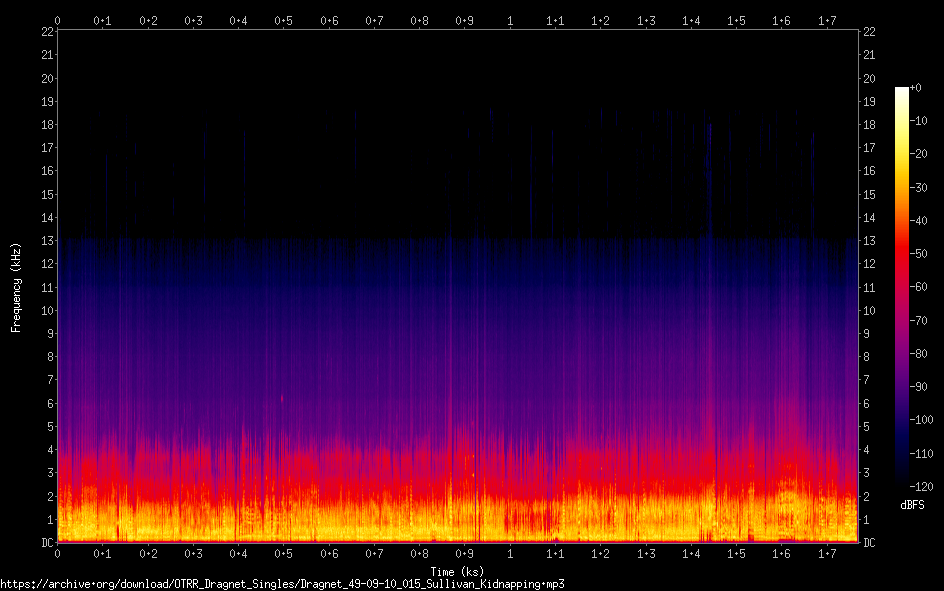The image size is (944, 591).
Task: Select the 1 ks marker on bottom time axis
Action: coord(510,554)
